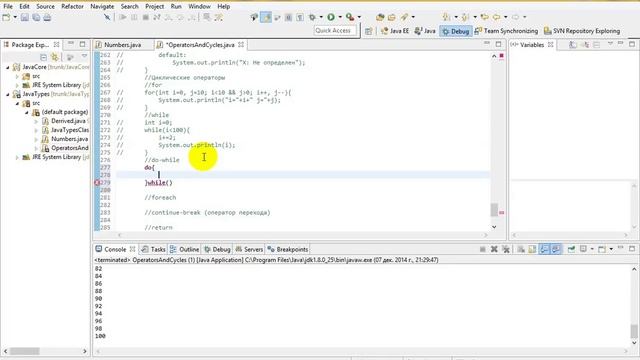Expand the src folder under JavaCore
Viewport: 640px width, 360px height.
(x=17, y=76)
